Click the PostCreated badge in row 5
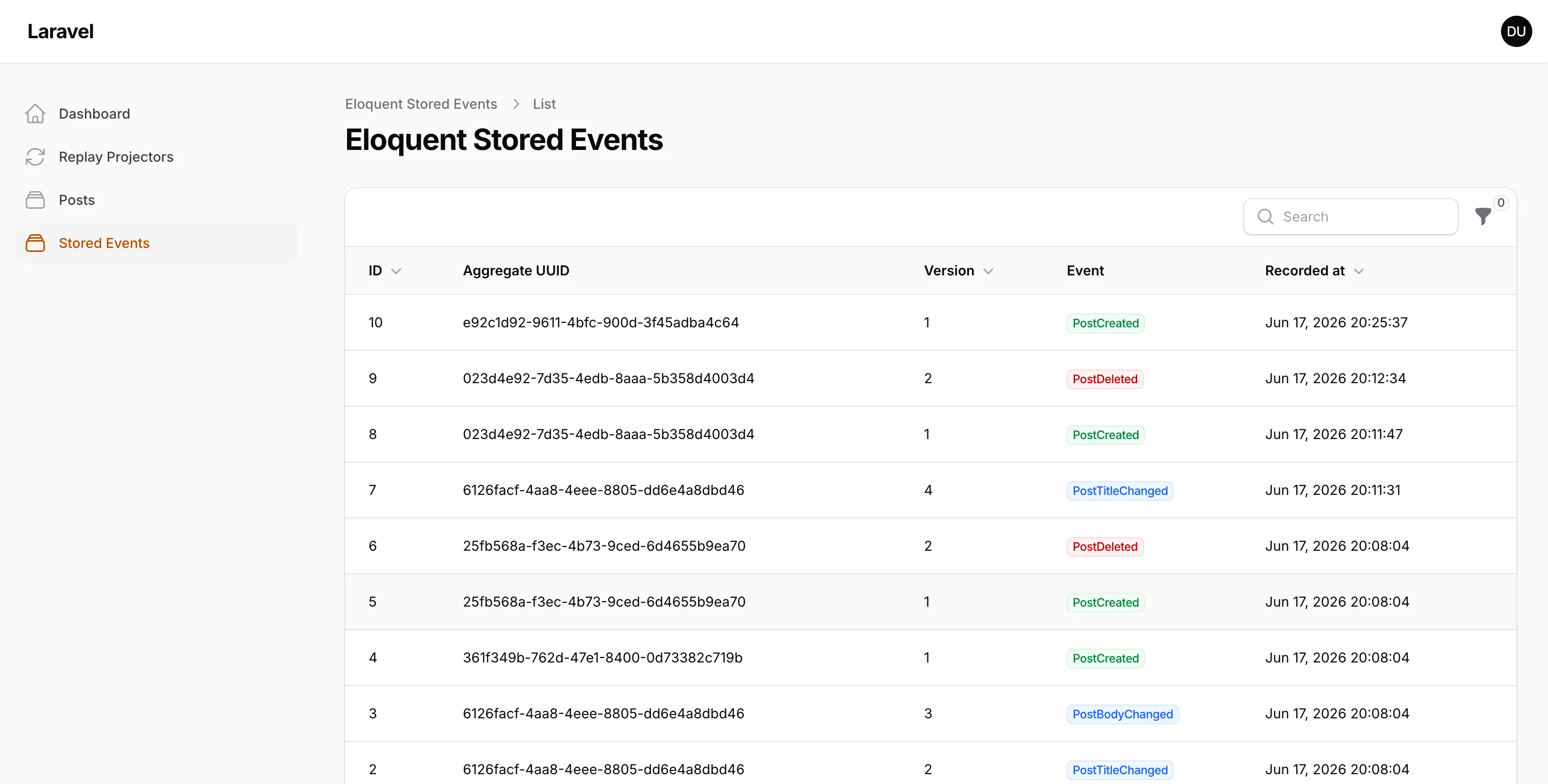 [1105, 603]
